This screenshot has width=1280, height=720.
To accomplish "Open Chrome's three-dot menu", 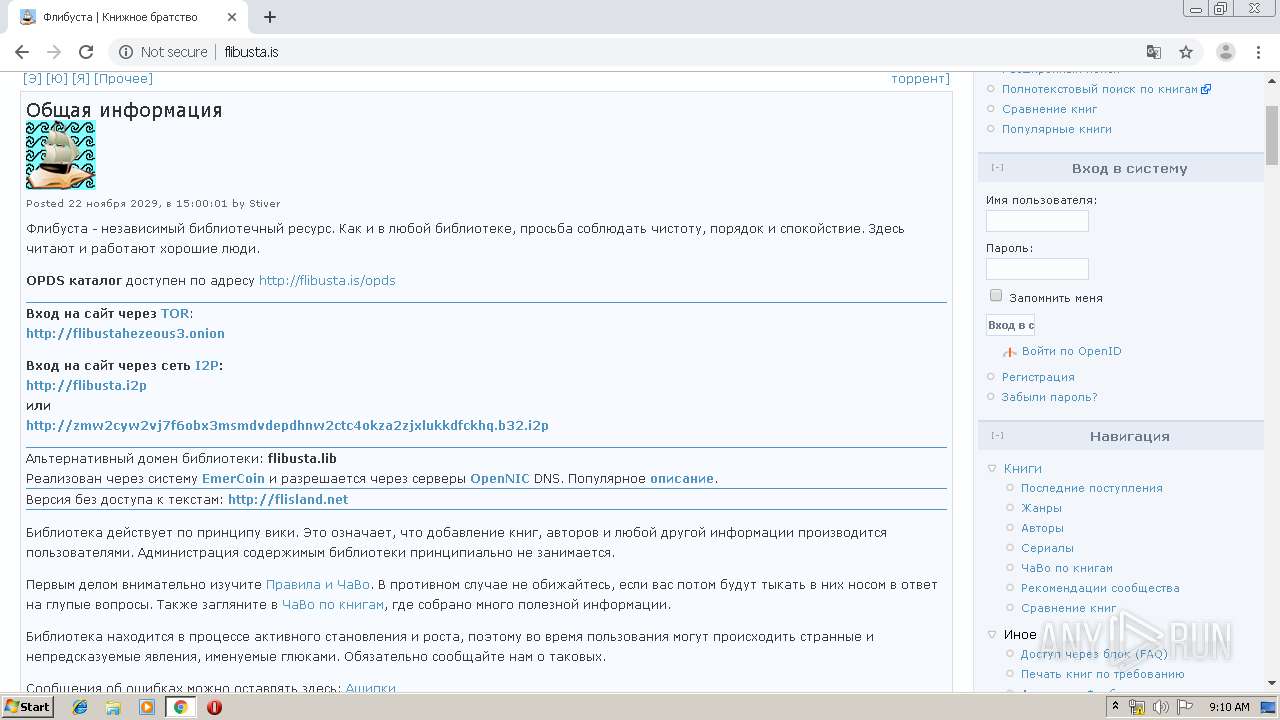I will [x=1258, y=52].
